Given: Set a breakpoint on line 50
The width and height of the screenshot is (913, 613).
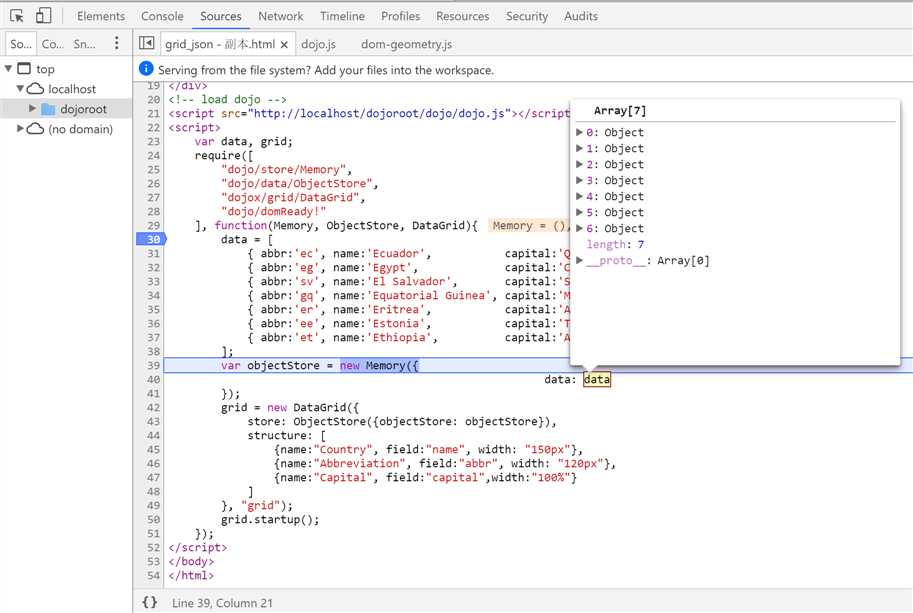Looking at the screenshot, I should pos(152,520).
